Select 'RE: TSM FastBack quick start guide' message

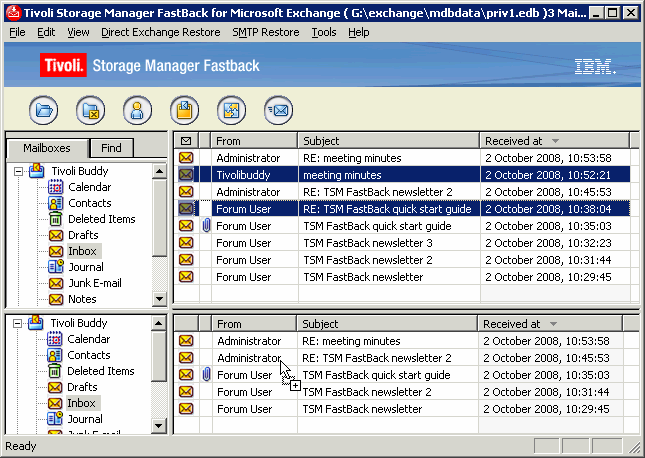[x=402, y=209]
